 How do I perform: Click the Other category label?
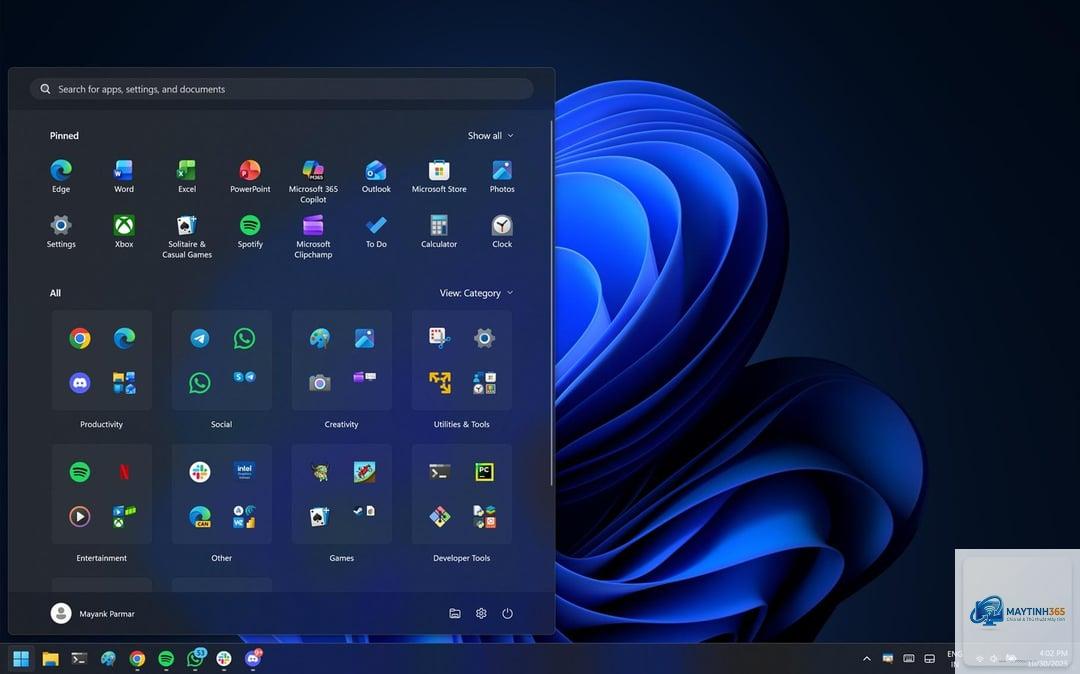pos(221,558)
